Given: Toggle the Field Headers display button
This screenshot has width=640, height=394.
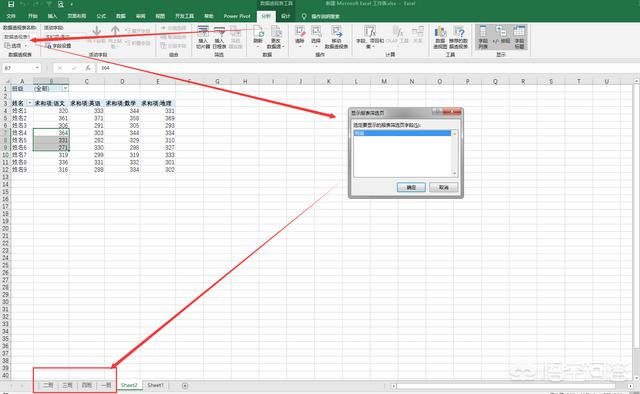Looking at the screenshot, I should pos(519,37).
